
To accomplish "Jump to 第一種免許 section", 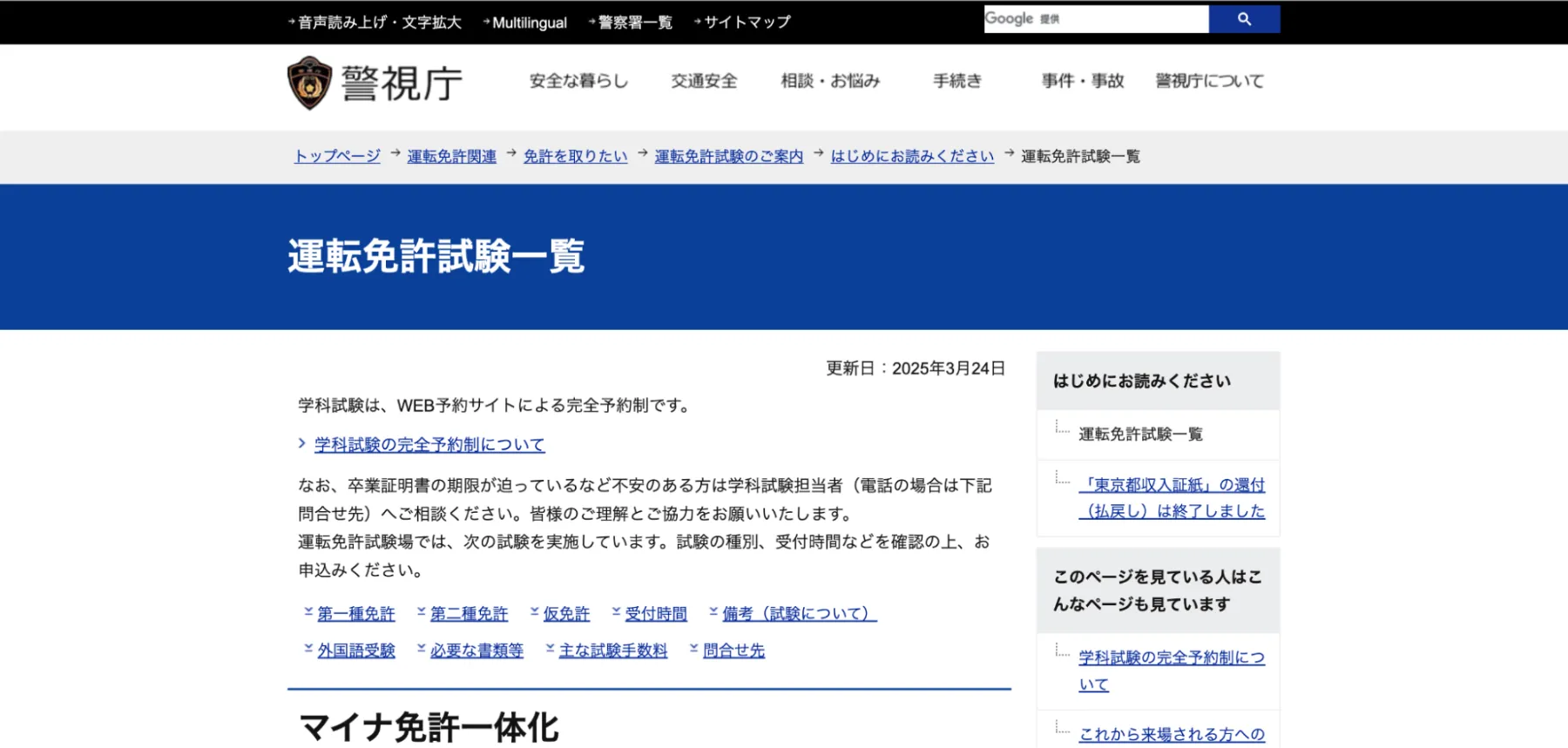I will pos(355,614).
